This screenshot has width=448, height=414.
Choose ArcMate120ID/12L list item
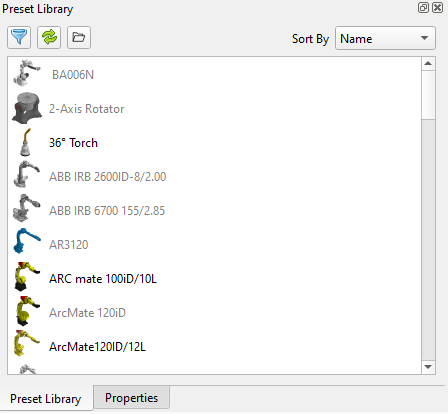214,347
